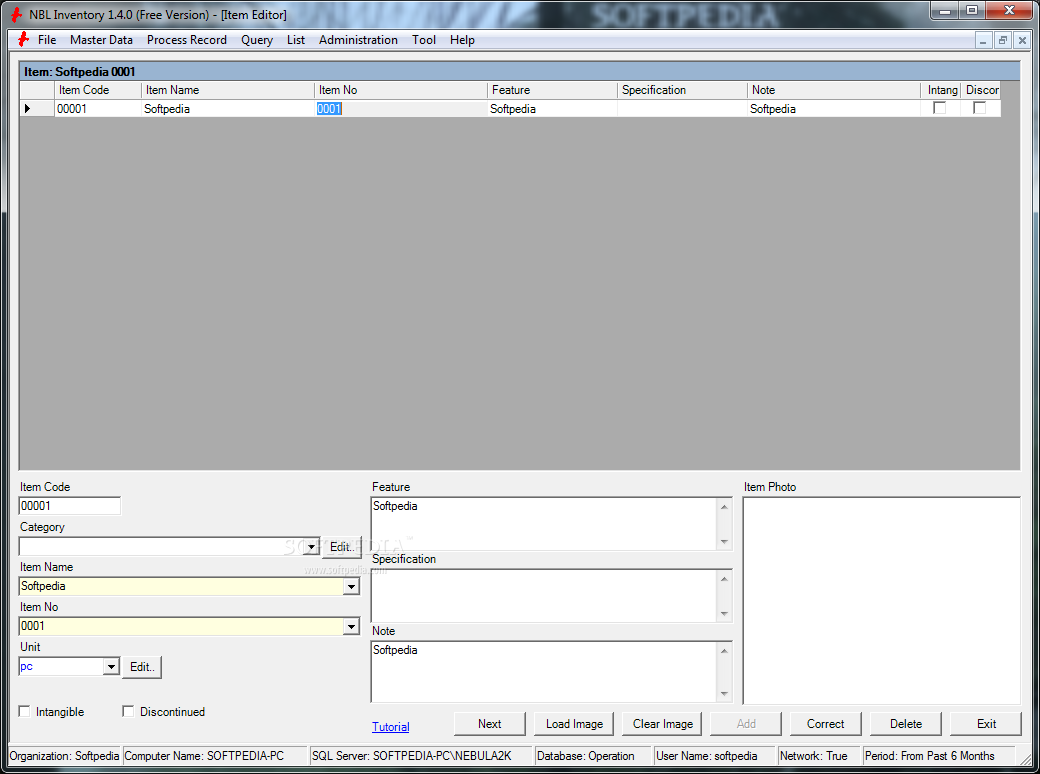Click status bar Period: From Past 6 Months
Viewport: 1040px width, 774px height.
[x=939, y=756]
